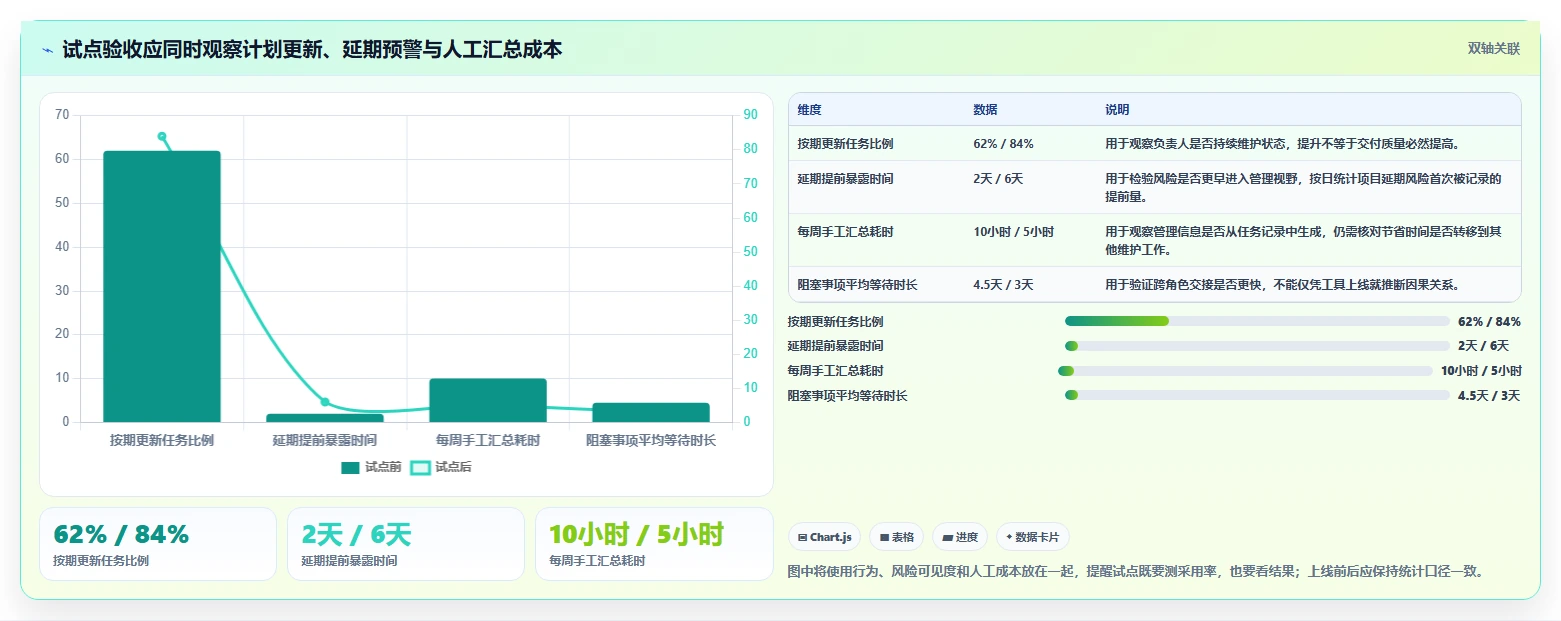Click the 每周手工汇总耗时 progress bar

point(1246,371)
